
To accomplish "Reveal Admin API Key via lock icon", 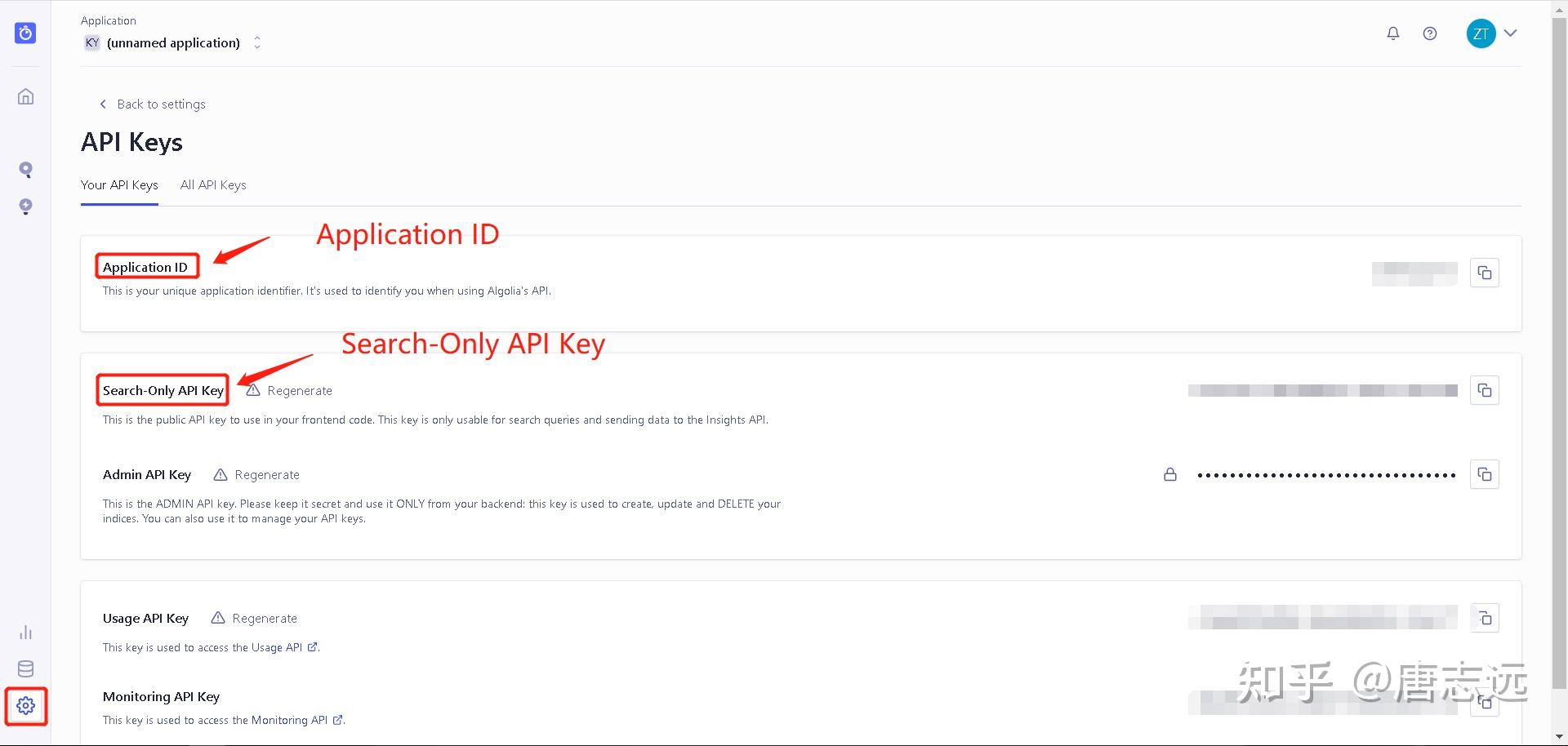I will pyautogui.click(x=1170, y=475).
